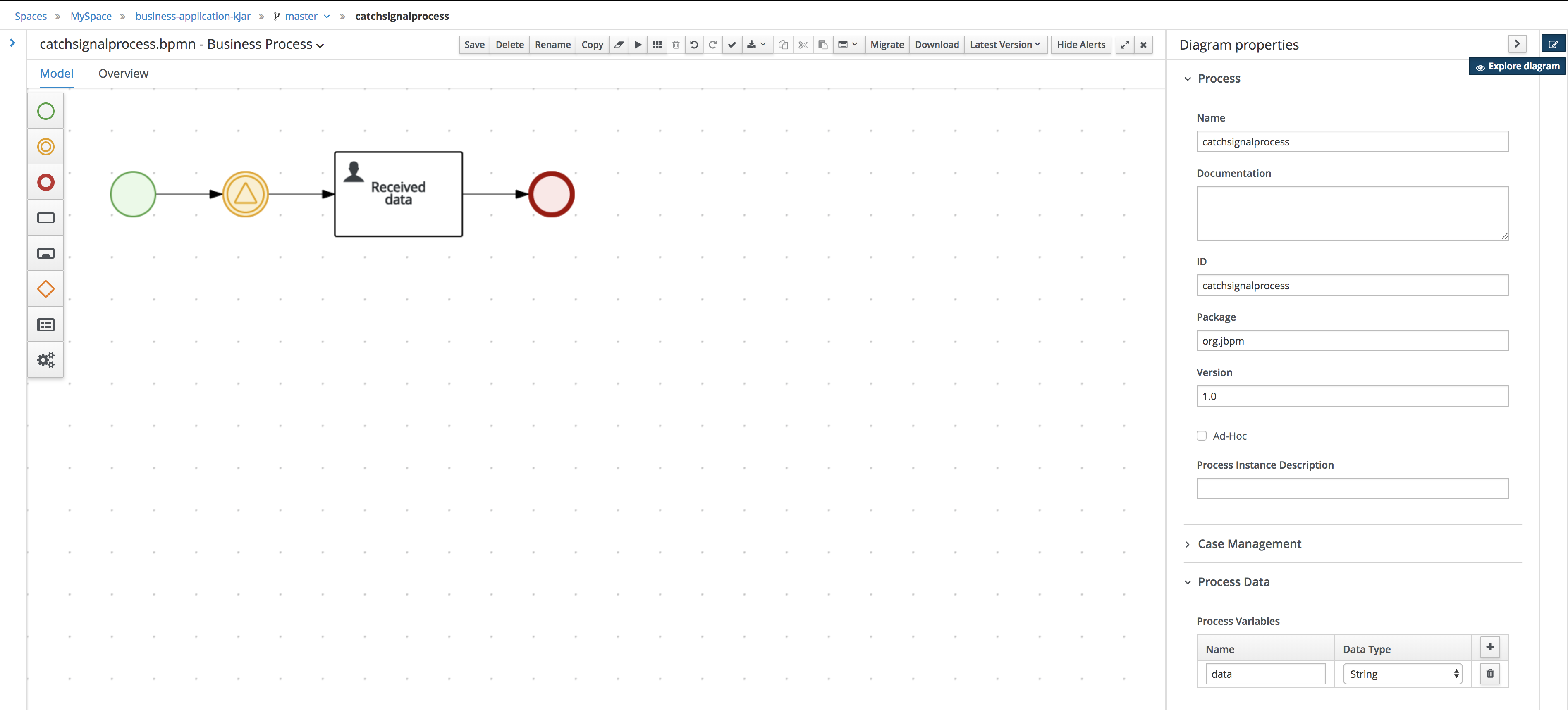Click Rename button in toolbar

552,44
